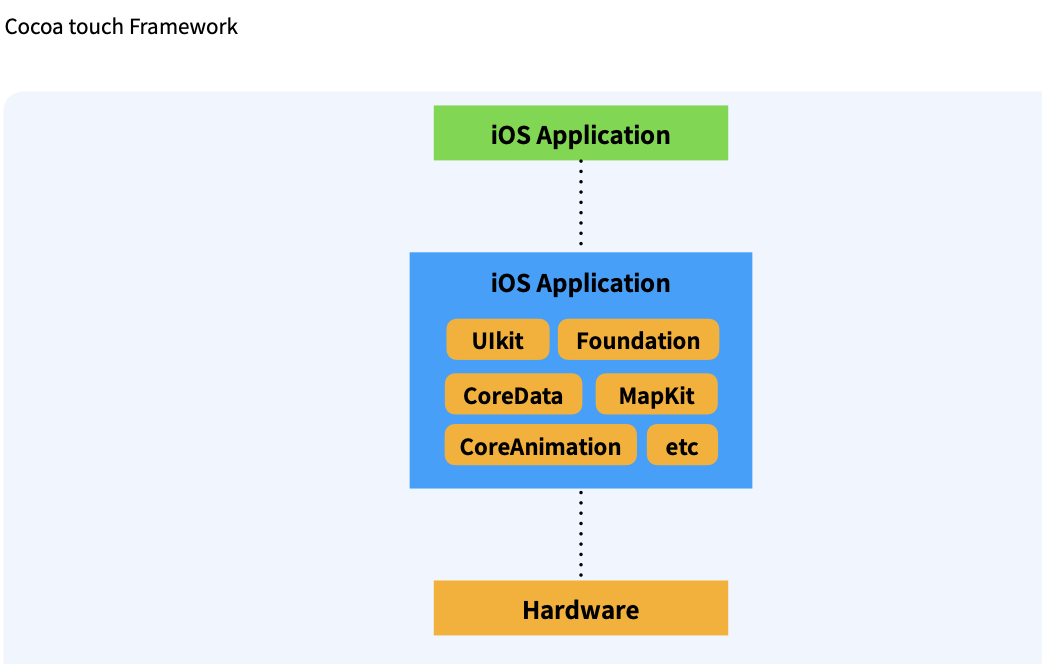Click the lower dotted connector line

coord(580,533)
